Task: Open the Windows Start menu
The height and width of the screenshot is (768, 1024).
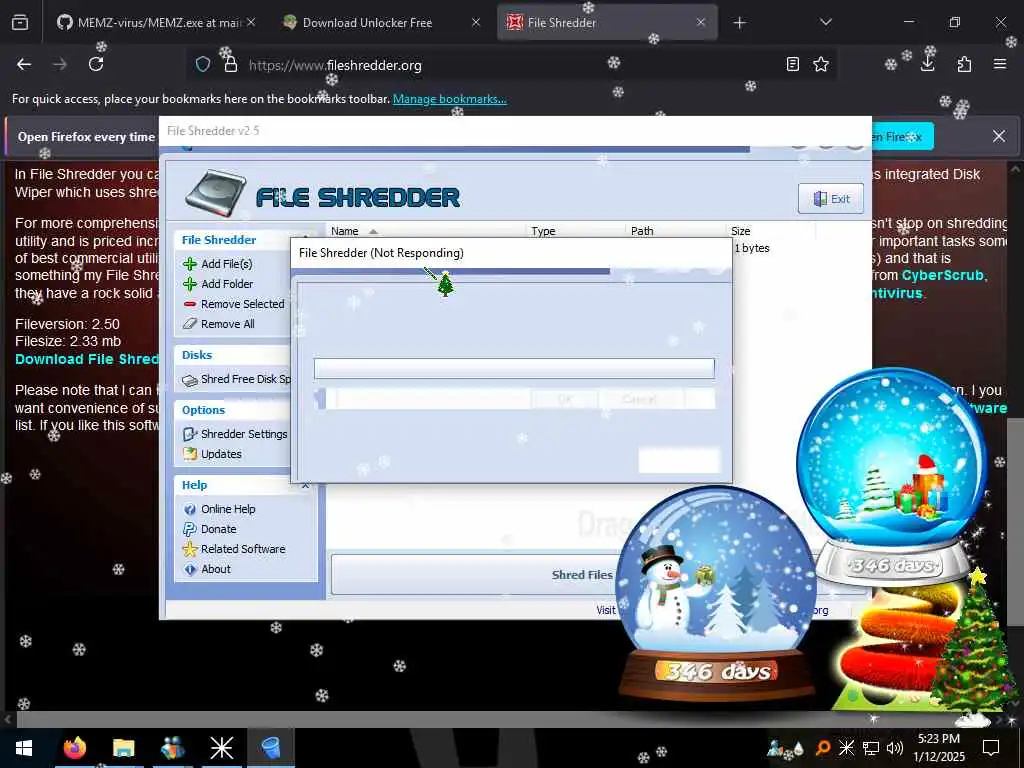Action: (24, 748)
